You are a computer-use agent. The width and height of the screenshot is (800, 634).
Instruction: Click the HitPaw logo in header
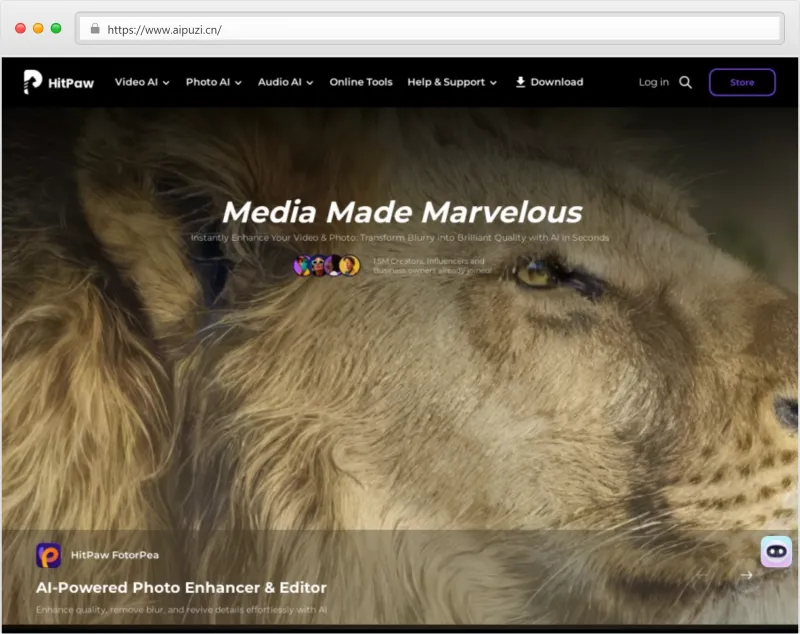pos(58,82)
